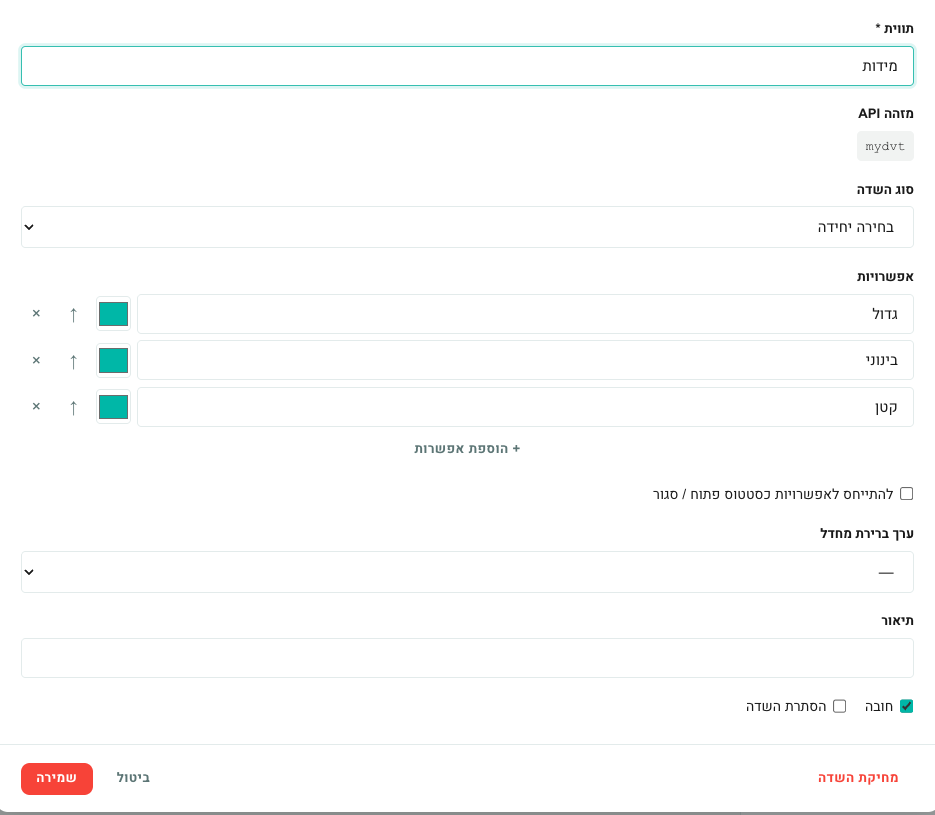The width and height of the screenshot is (935, 815).
Task: Click the מחיקת השדה delete field link
Action: click(x=858, y=777)
